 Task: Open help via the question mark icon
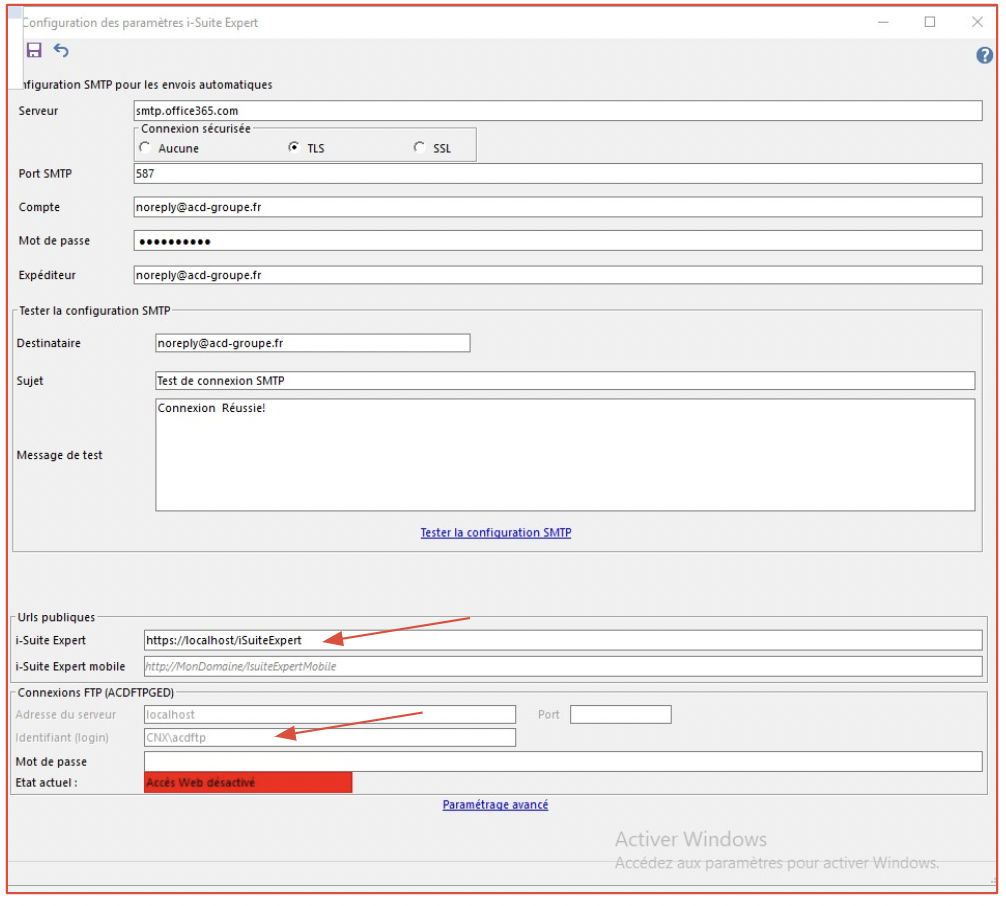(984, 55)
